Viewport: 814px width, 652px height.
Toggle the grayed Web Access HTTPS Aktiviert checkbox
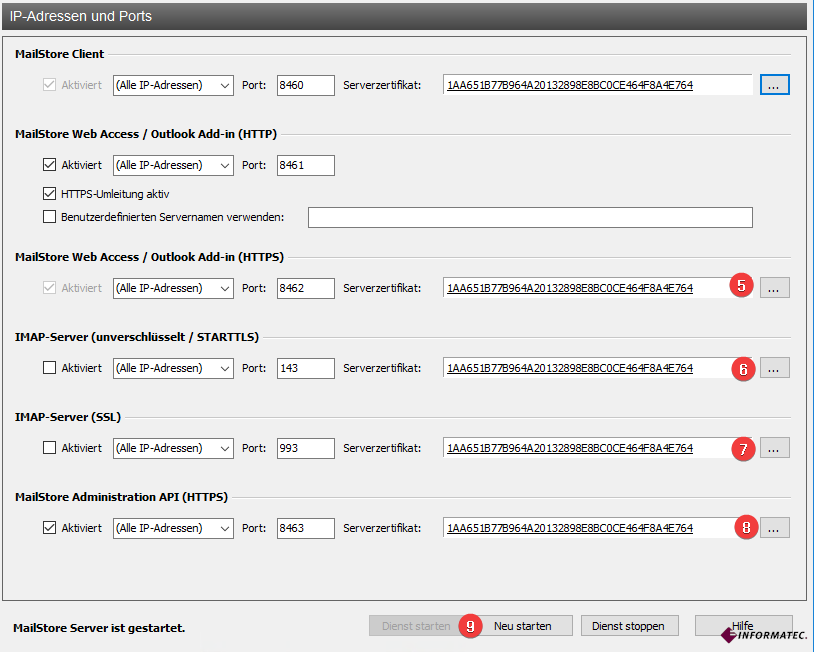[x=49, y=288]
